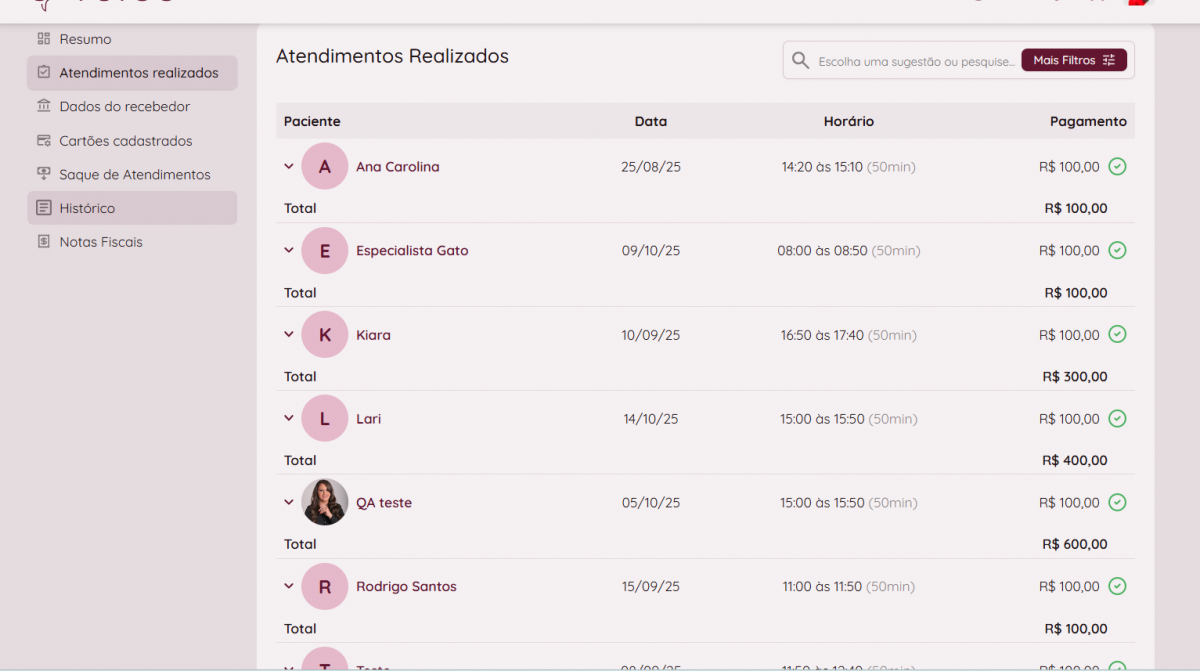Click the Notas Fiscais receipt icon
This screenshot has height=671, width=1200.
(x=43, y=242)
